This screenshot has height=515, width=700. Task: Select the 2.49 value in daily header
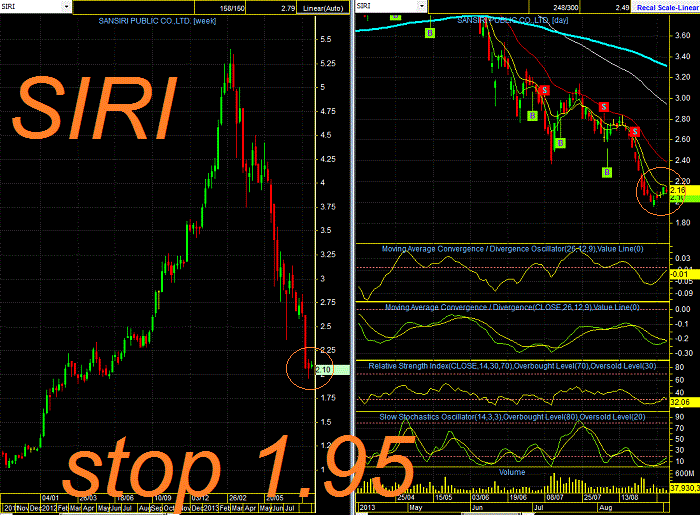pos(605,7)
